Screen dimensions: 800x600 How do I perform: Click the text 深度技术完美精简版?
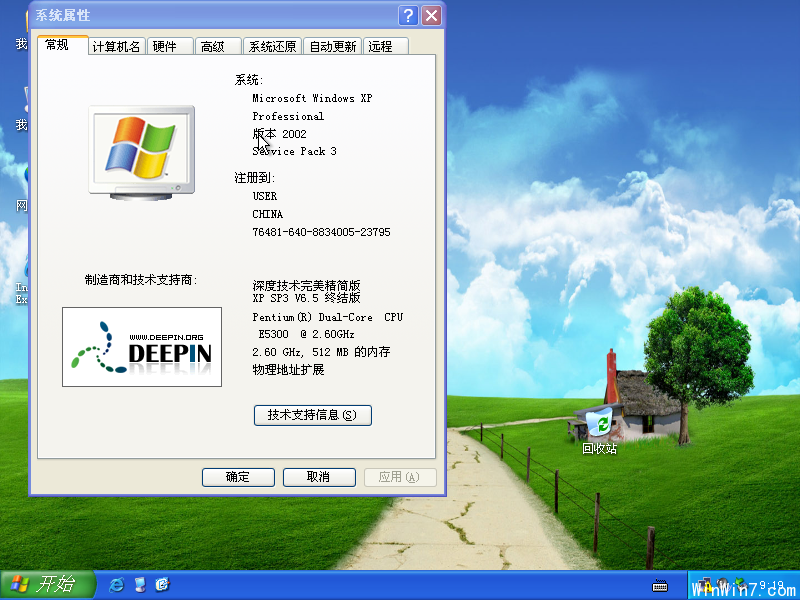306,285
